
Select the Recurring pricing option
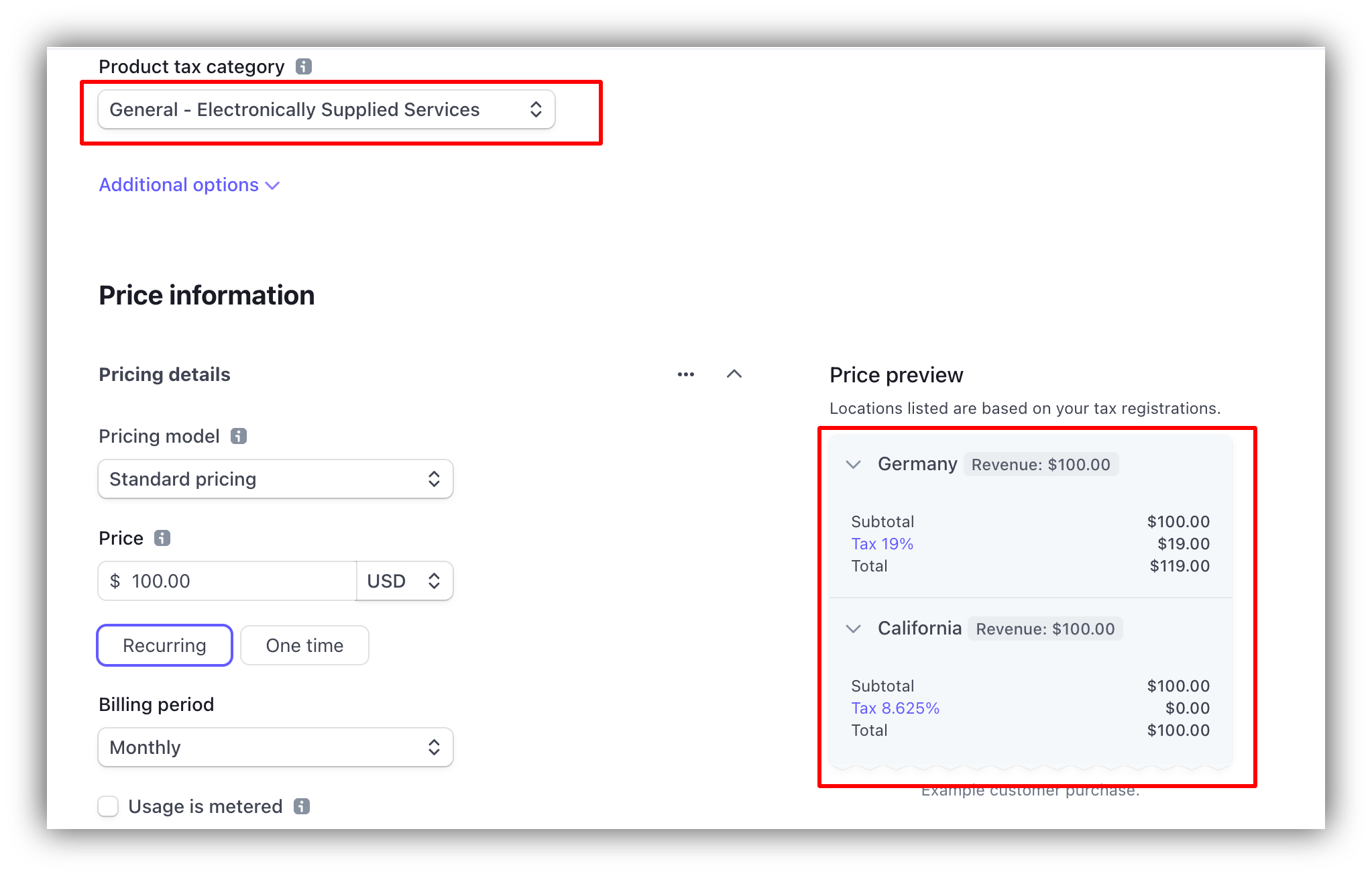pos(164,645)
